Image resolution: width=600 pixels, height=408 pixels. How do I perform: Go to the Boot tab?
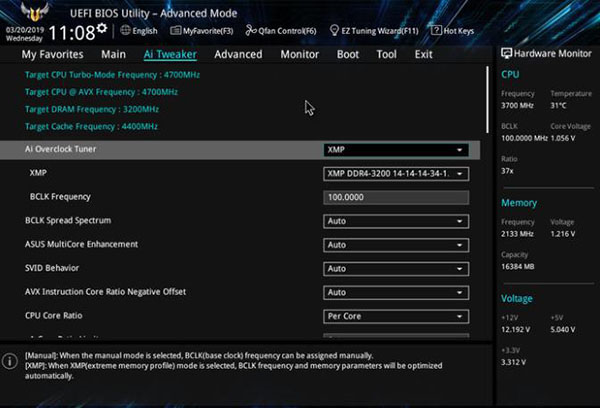(x=348, y=54)
